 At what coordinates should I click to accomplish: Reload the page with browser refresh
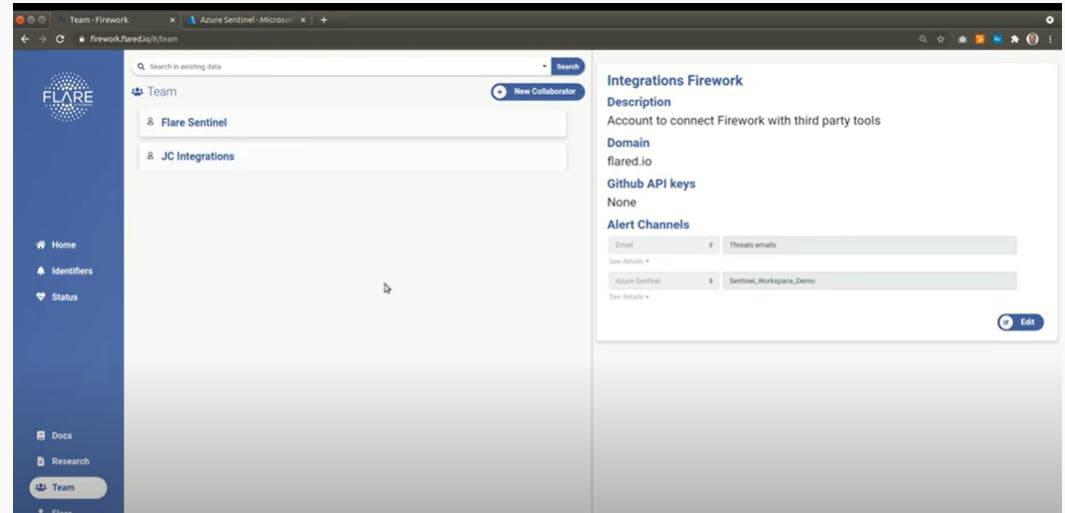coord(60,39)
